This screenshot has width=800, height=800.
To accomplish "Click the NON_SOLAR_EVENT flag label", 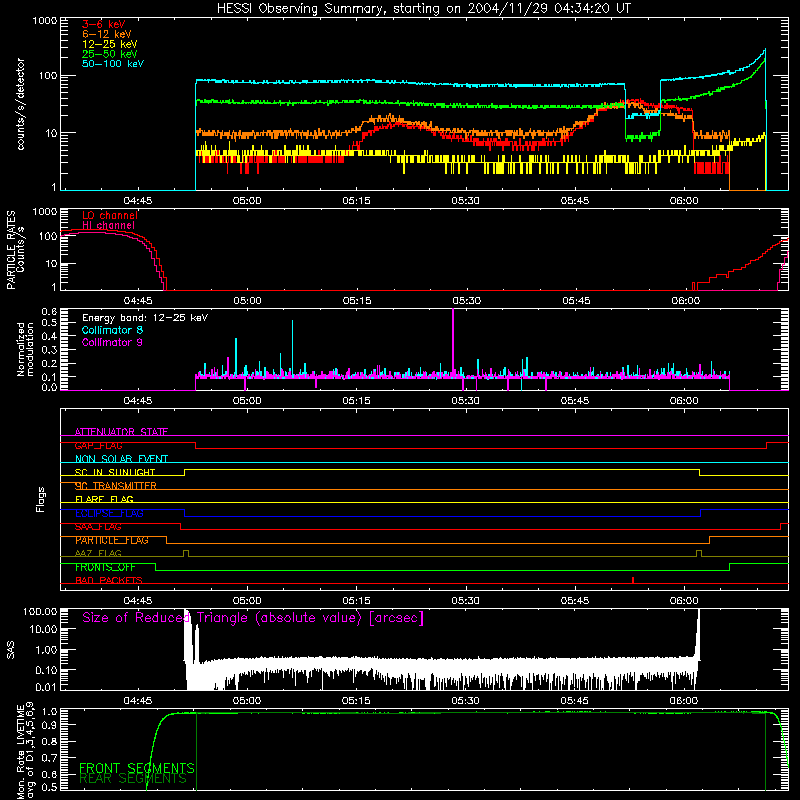I will click(x=121, y=459).
